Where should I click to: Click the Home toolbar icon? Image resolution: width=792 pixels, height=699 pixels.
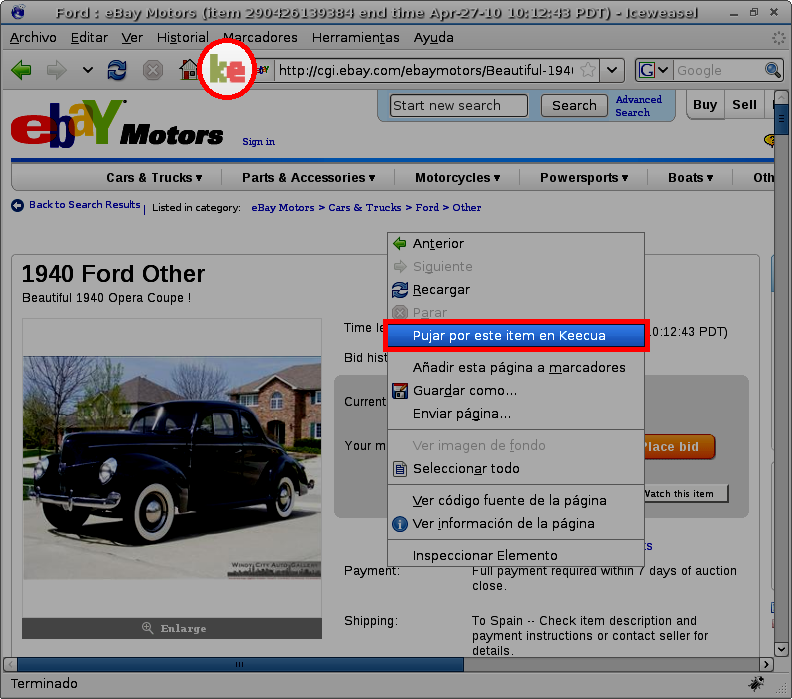coord(189,70)
